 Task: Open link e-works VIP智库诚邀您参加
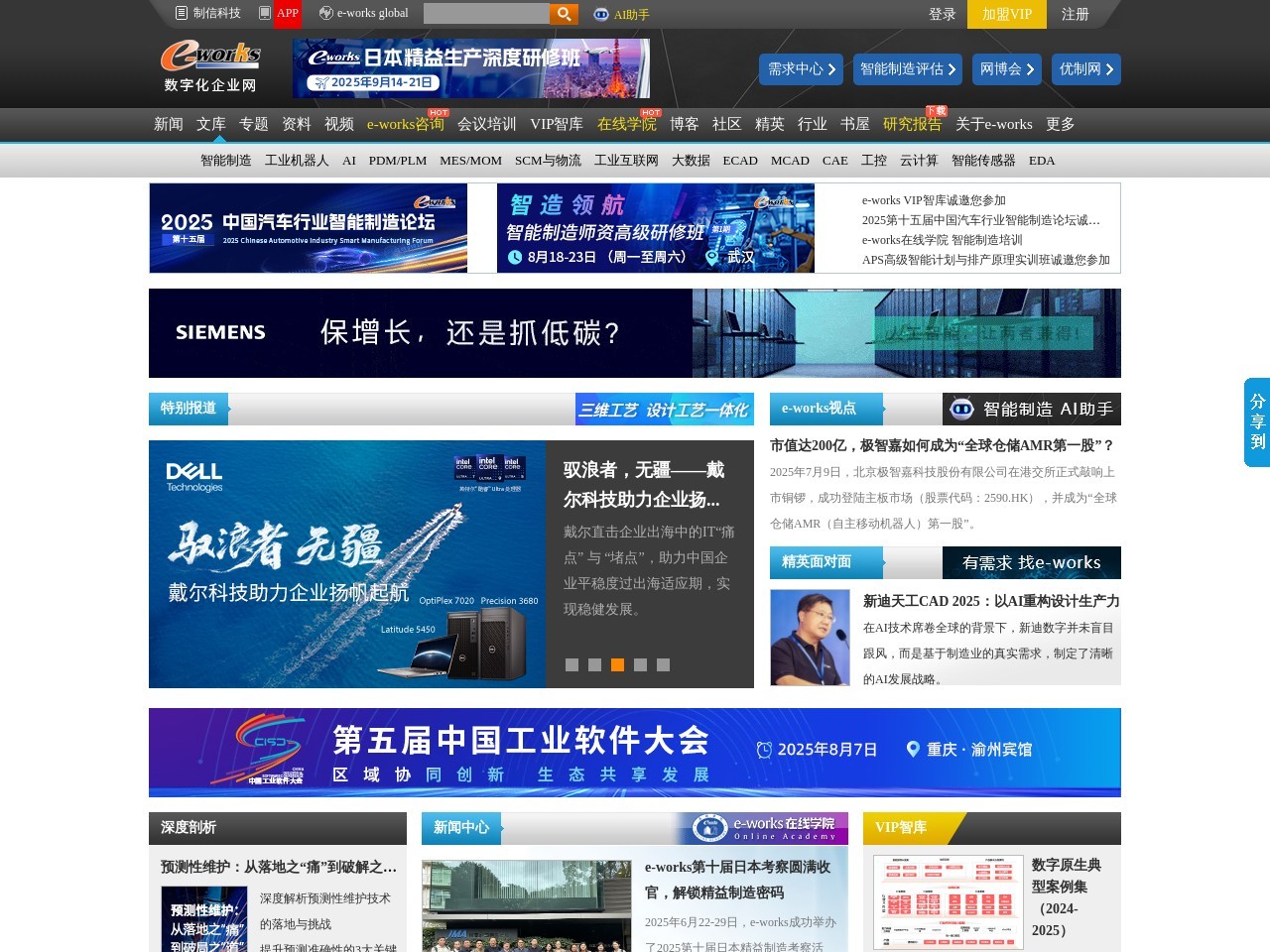tap(934, 200)
